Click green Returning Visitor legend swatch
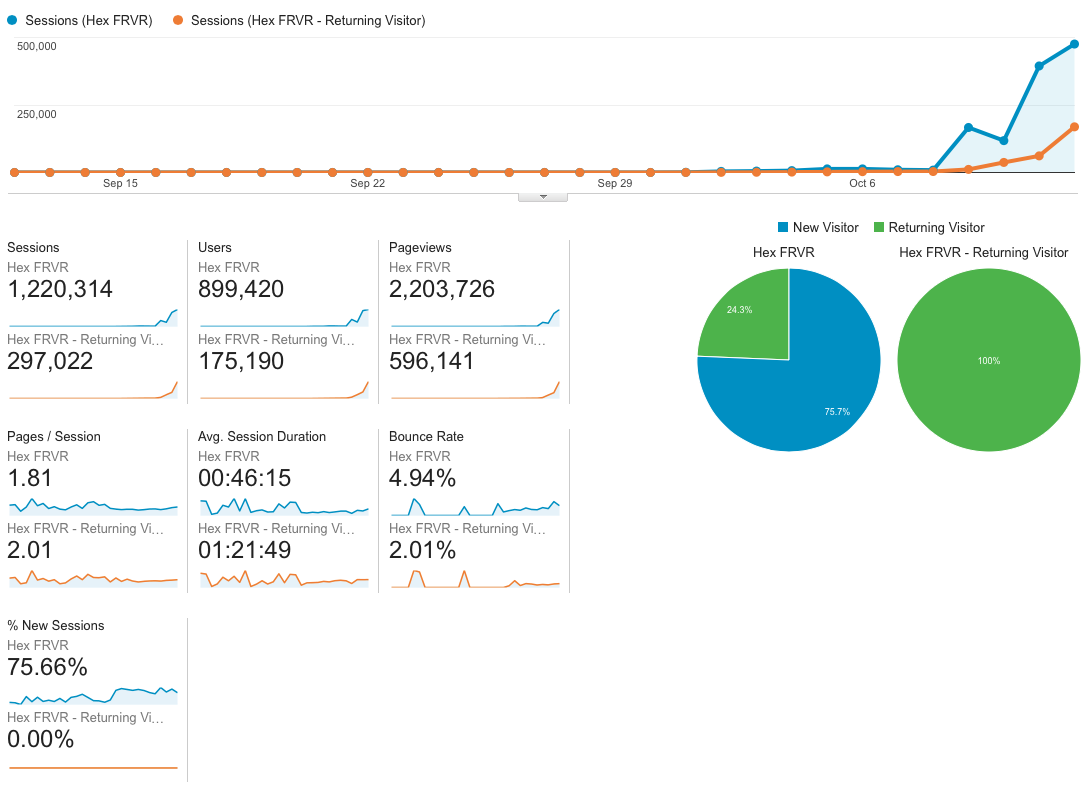Screen dimensions: 1088x785 click(878, 227)
